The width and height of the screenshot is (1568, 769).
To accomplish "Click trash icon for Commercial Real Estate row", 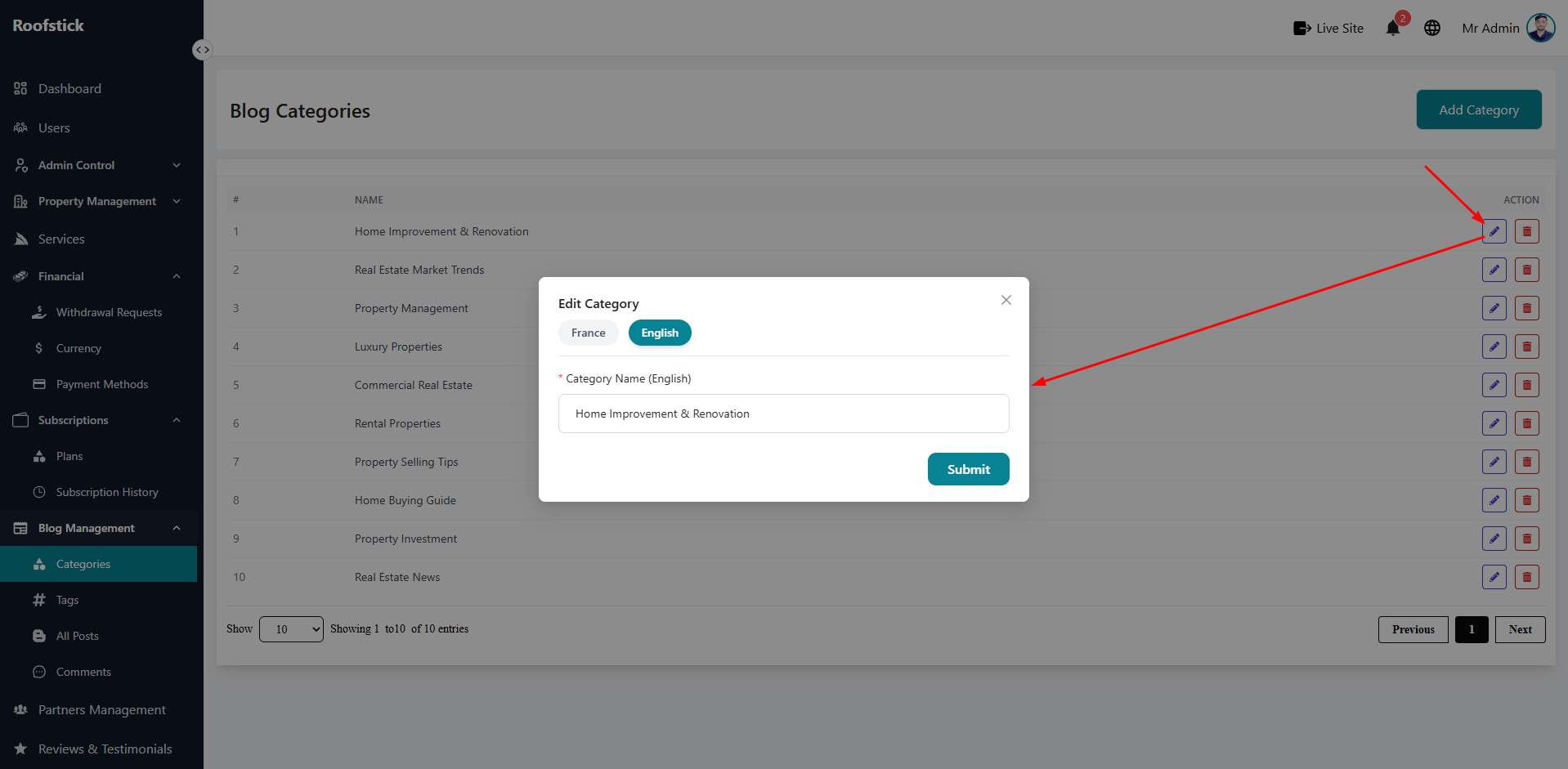I will 1526,385.
